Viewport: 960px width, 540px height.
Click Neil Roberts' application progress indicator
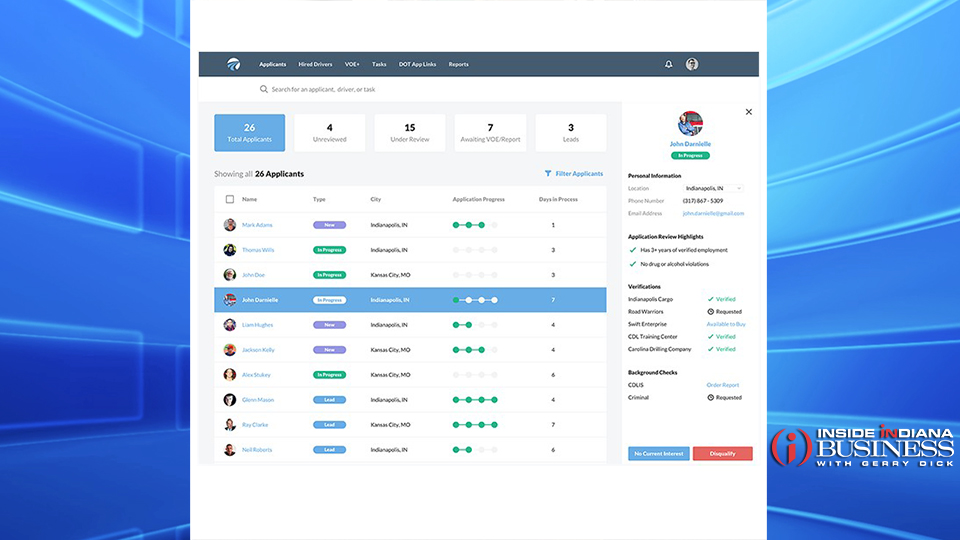[475, 450]
